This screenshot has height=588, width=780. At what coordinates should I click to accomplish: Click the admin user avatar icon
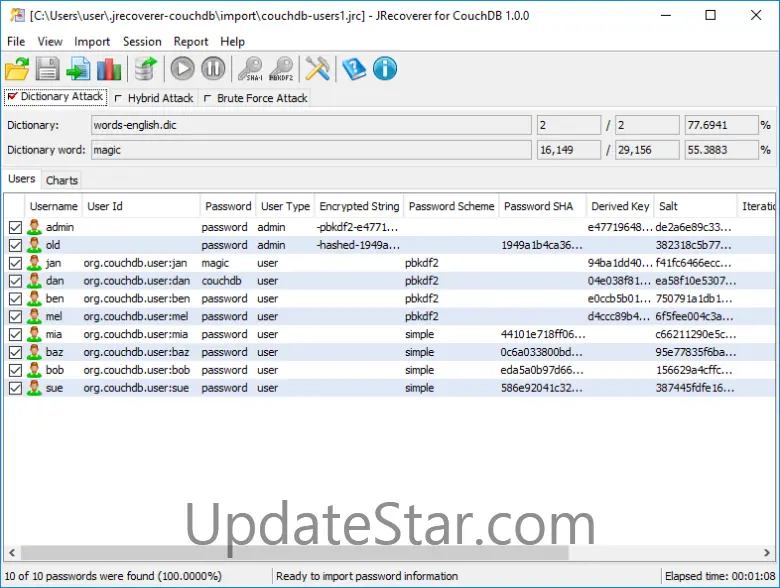(x=34, y=227)
